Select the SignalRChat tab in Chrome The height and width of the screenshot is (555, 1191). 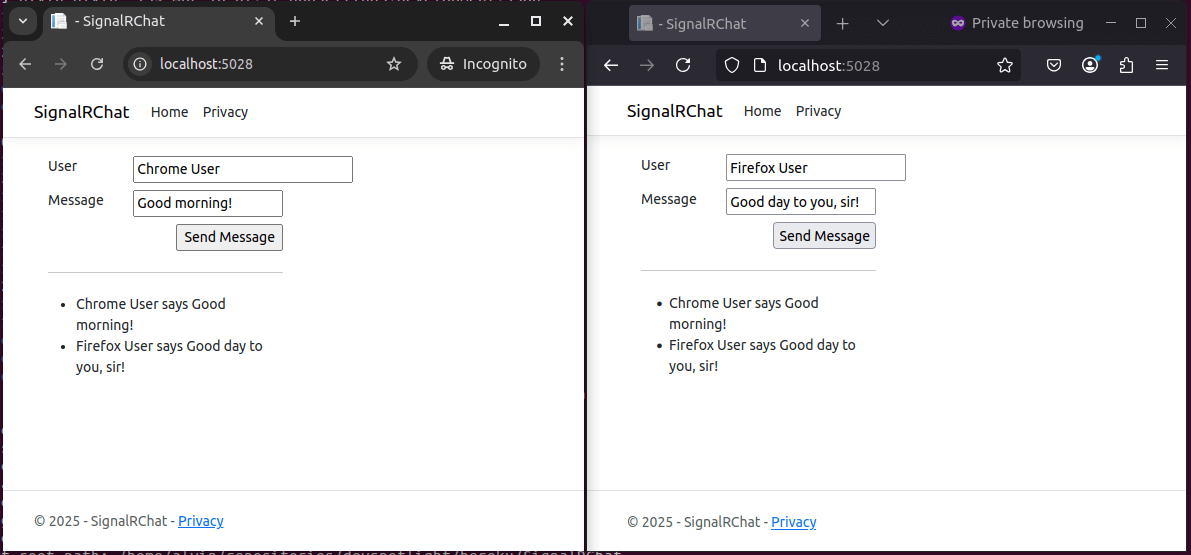158,21
